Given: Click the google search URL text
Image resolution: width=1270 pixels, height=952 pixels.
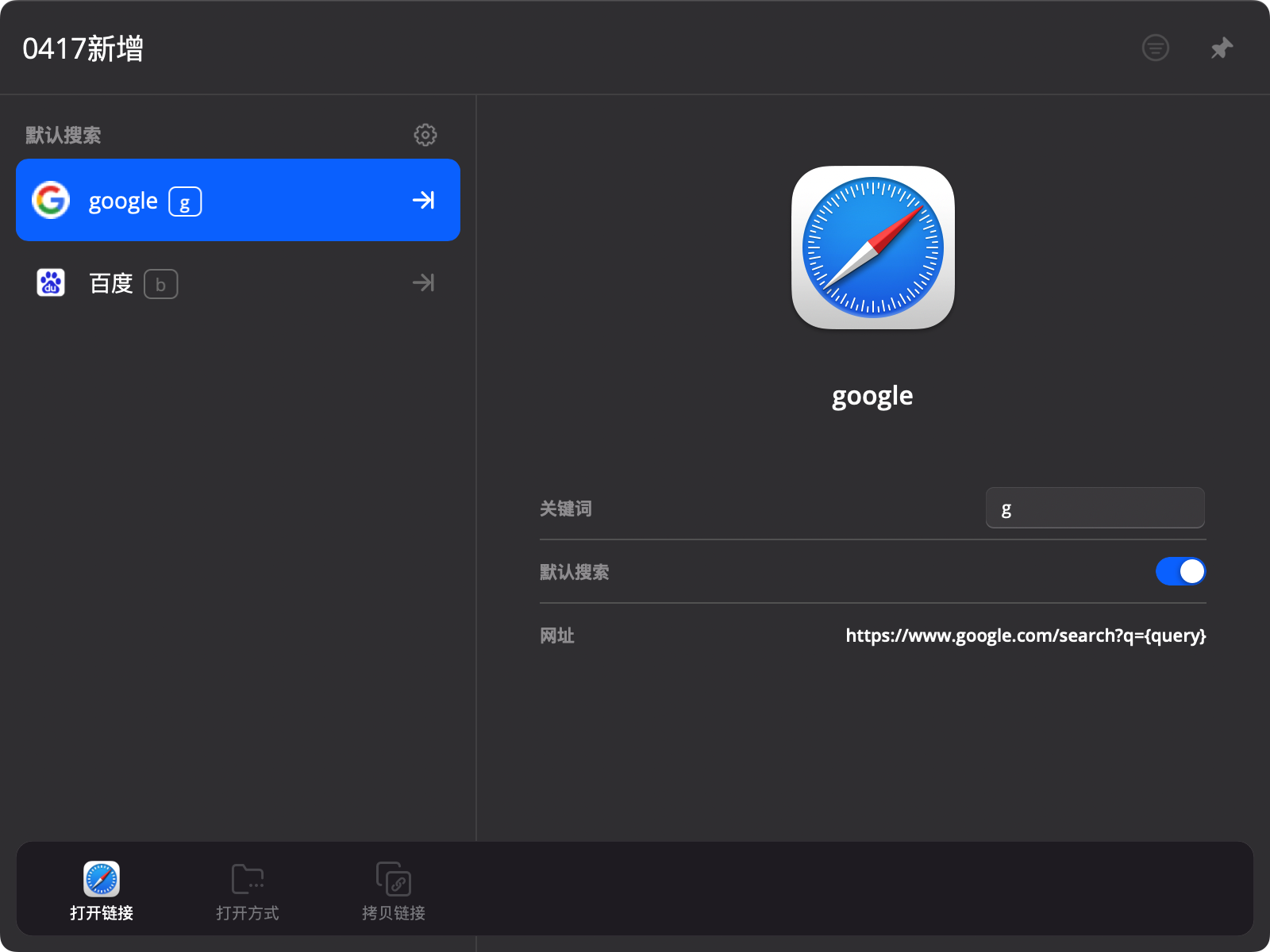Looking at the screenshot, I should point(1026,635).
